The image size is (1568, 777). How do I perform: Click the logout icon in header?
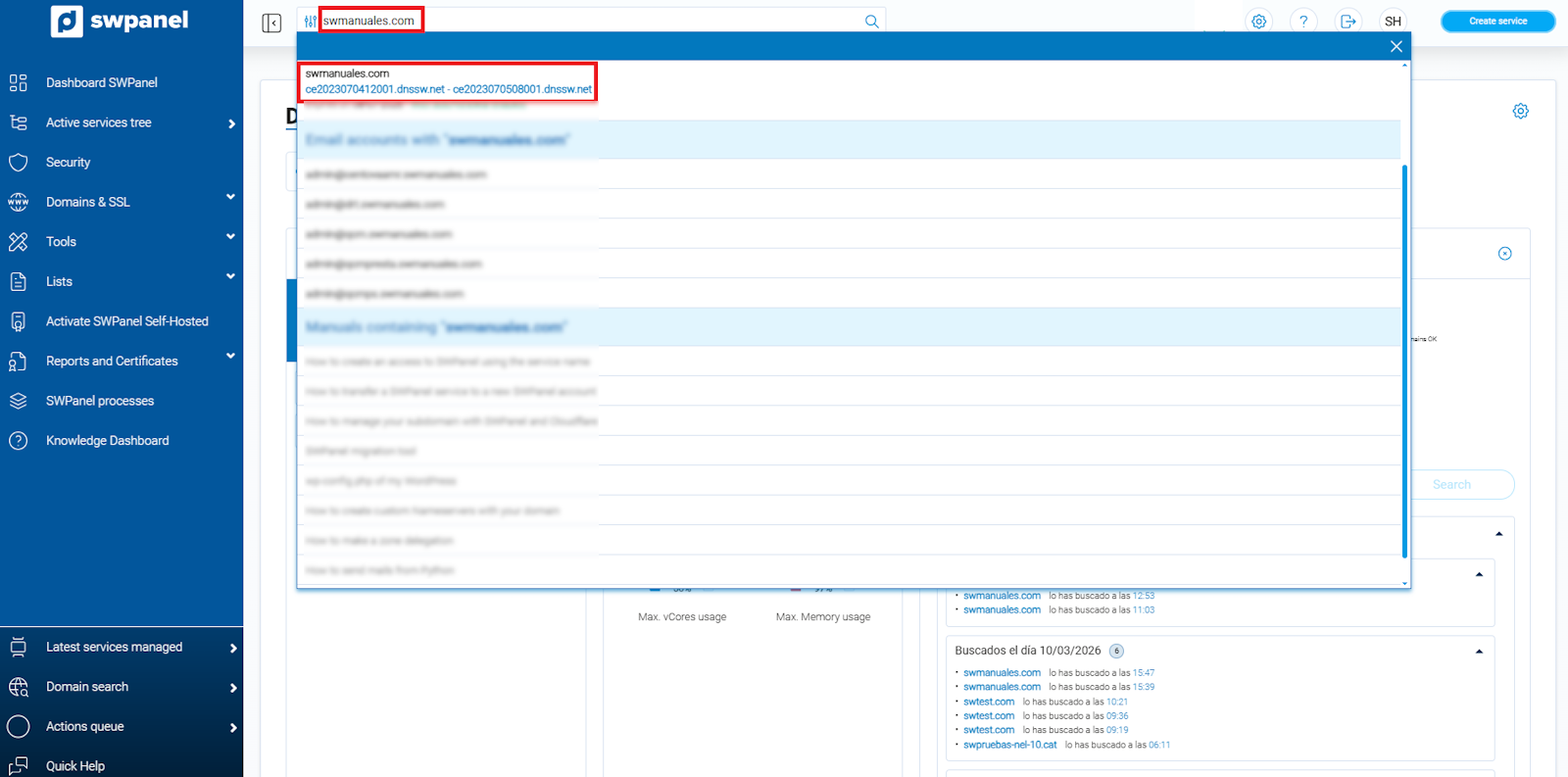coord(1348,22)
